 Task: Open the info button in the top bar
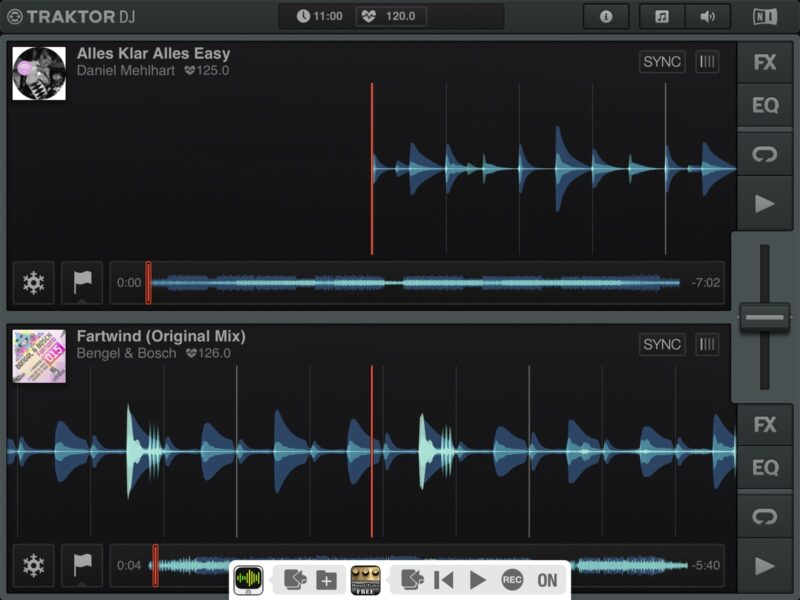point(606,16)
